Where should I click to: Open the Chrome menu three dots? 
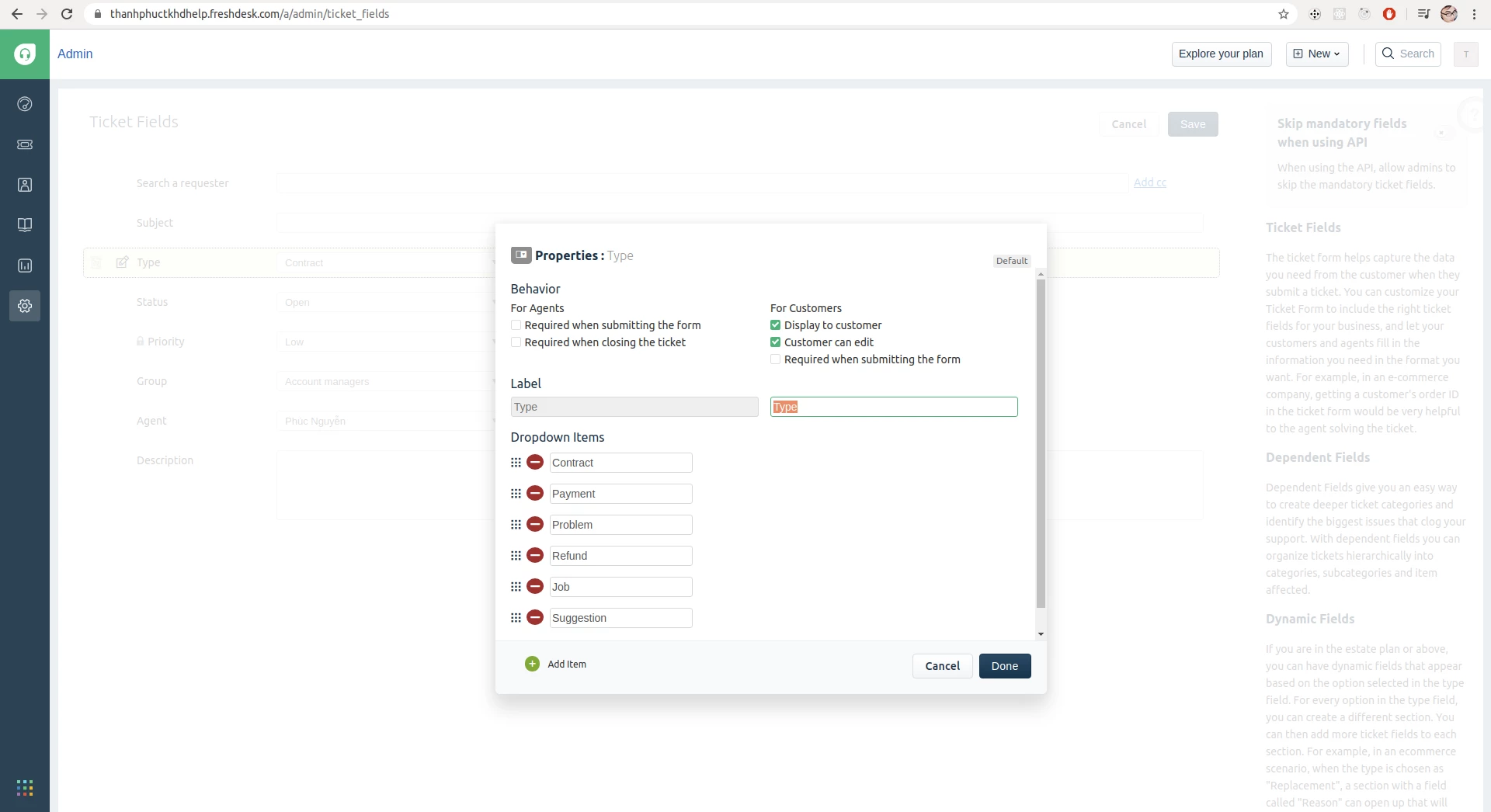pyautogui.click(x=1474, y=14)
